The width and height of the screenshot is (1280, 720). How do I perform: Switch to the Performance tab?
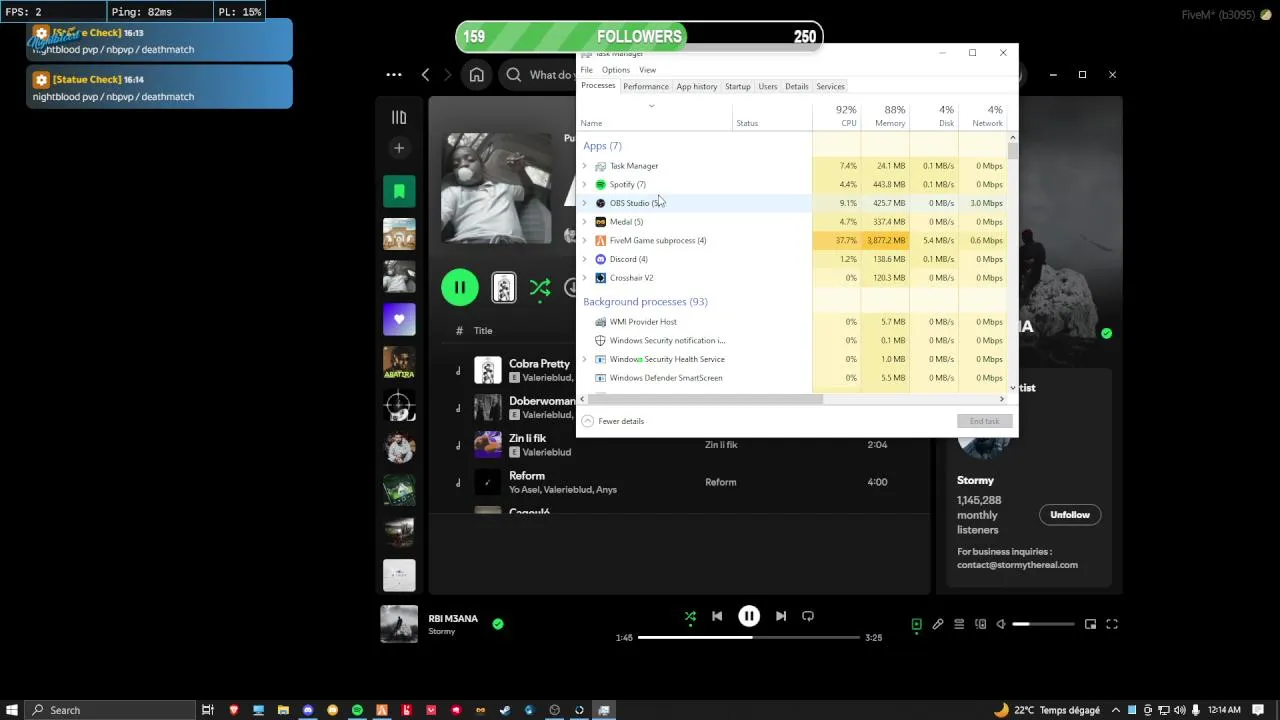[x=646, y=86]
